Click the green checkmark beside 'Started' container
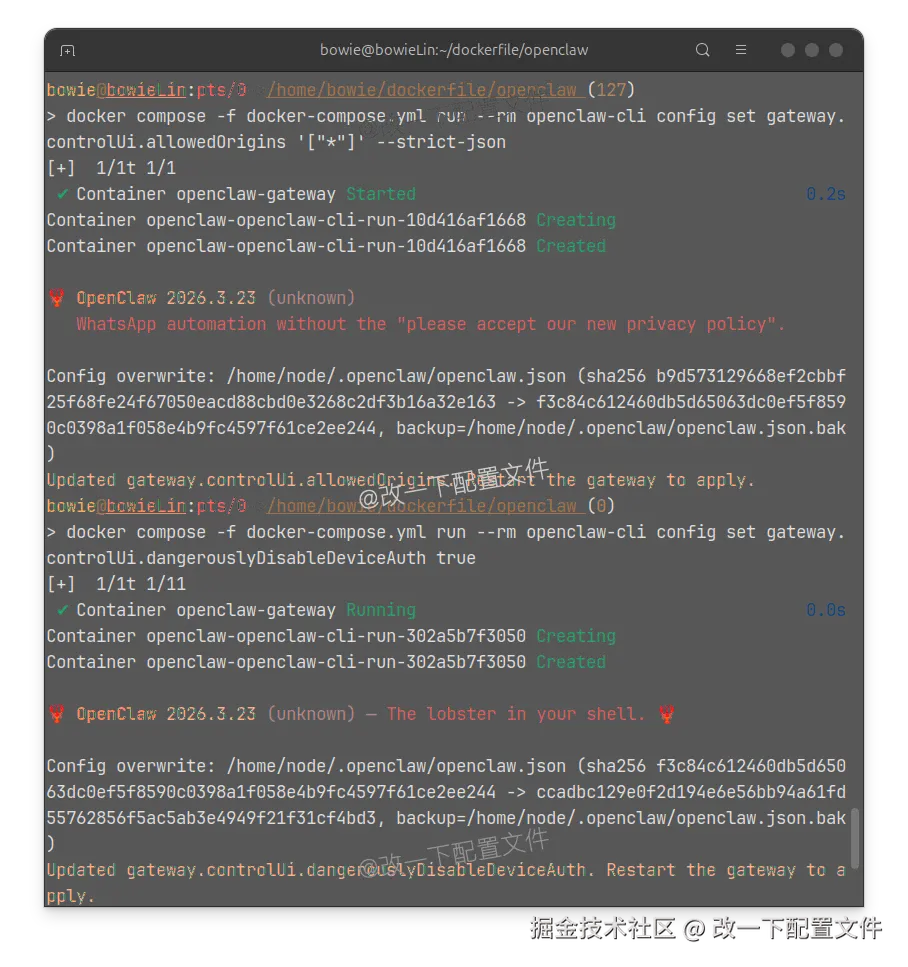This screenshot has height=967, width=908. 62,194
